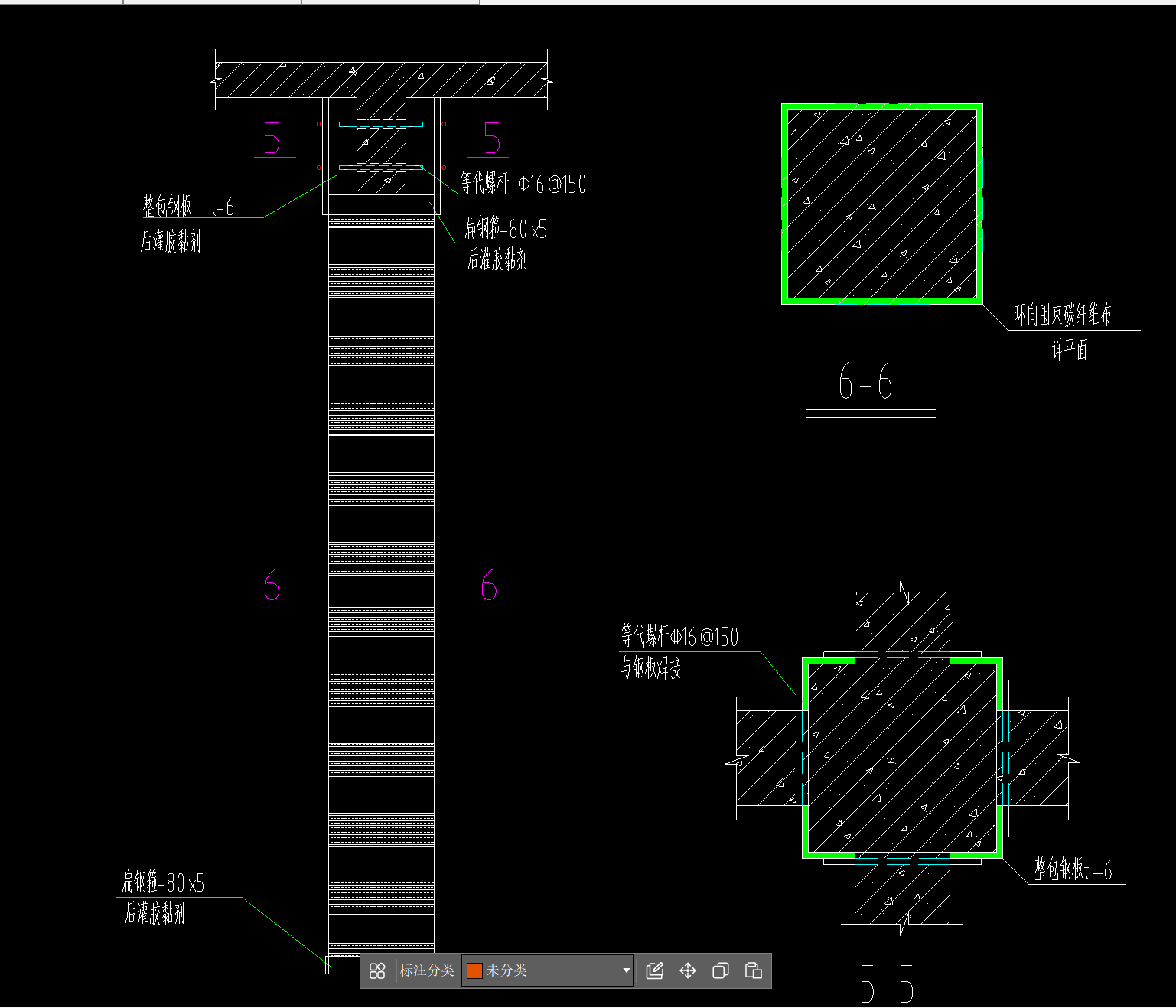
Task: Click the left magenta section mark 6
Action: pos(272,586)
